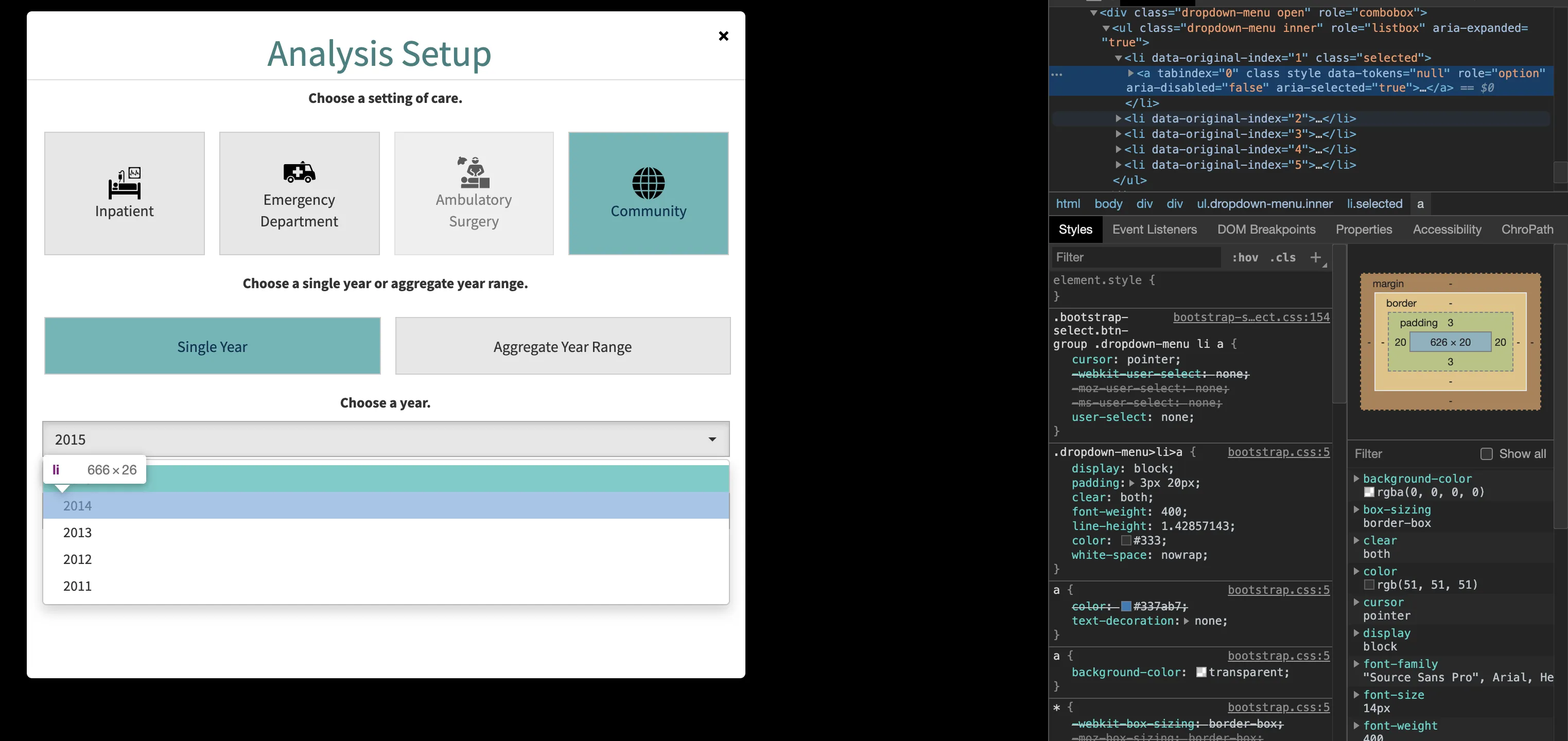
Task: Click the Ambulatory Surgery surgeon icon
Action: pos(474,172)
